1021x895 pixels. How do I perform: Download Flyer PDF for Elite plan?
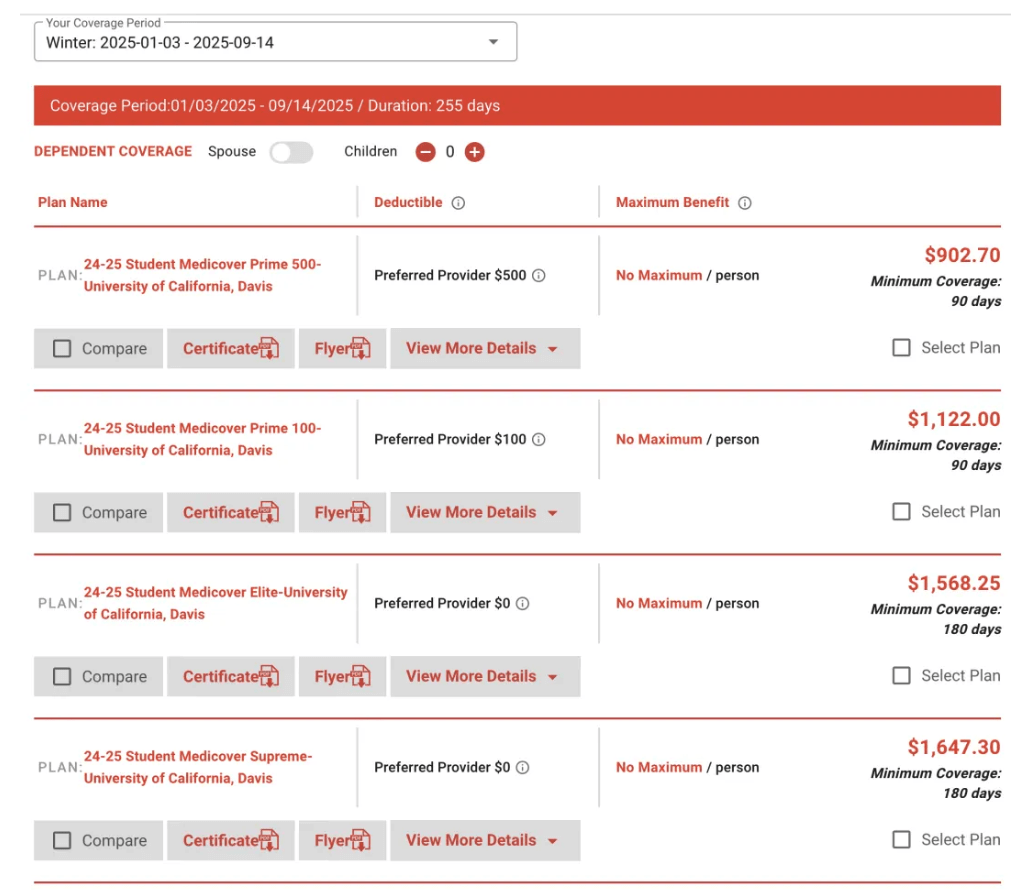pos(343,677)
